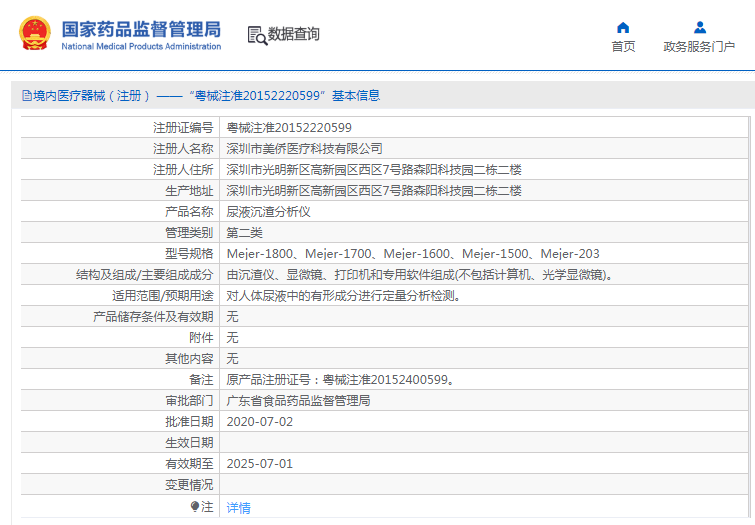
Task: Click the NMPA national emblem logo
Action: [35, 33]
